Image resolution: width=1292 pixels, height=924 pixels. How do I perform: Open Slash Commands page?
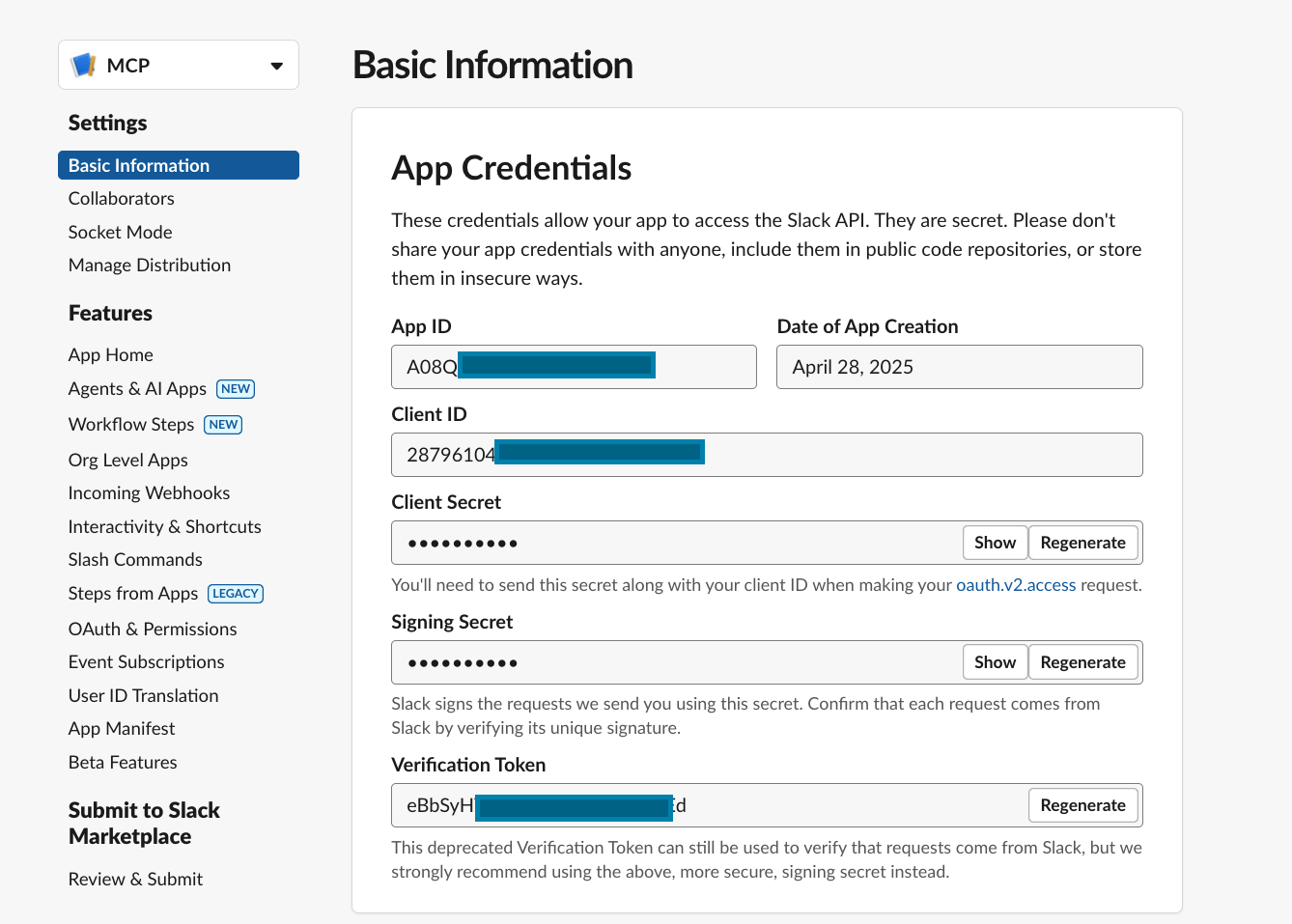pos(135,559)
